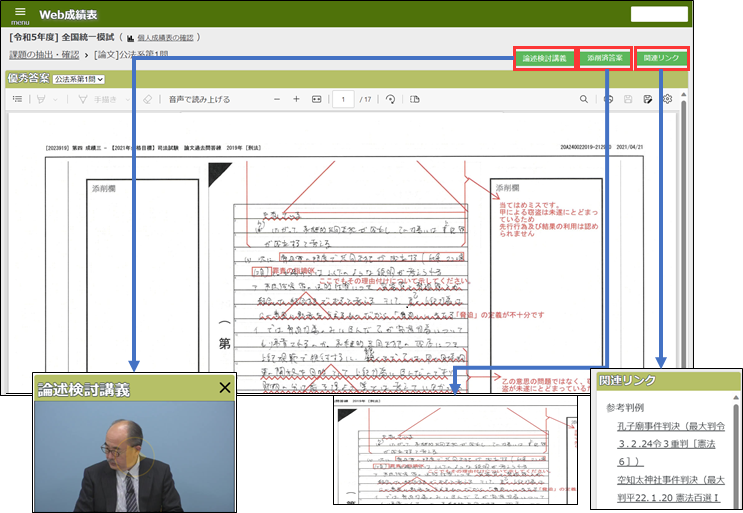This screenshot has width=743, height=513.
Task: Select the eraser tool in PDF toolbar
Action: point(146,100)
